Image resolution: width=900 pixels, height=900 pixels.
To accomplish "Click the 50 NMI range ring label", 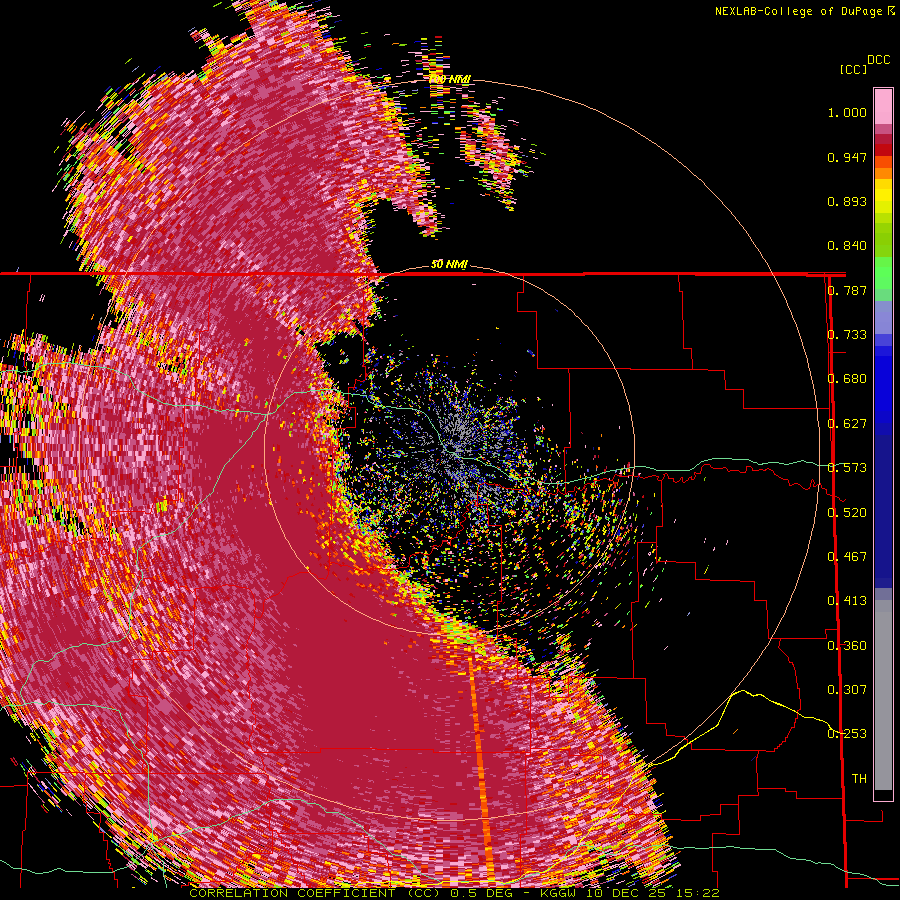I will tap(449, 264).
